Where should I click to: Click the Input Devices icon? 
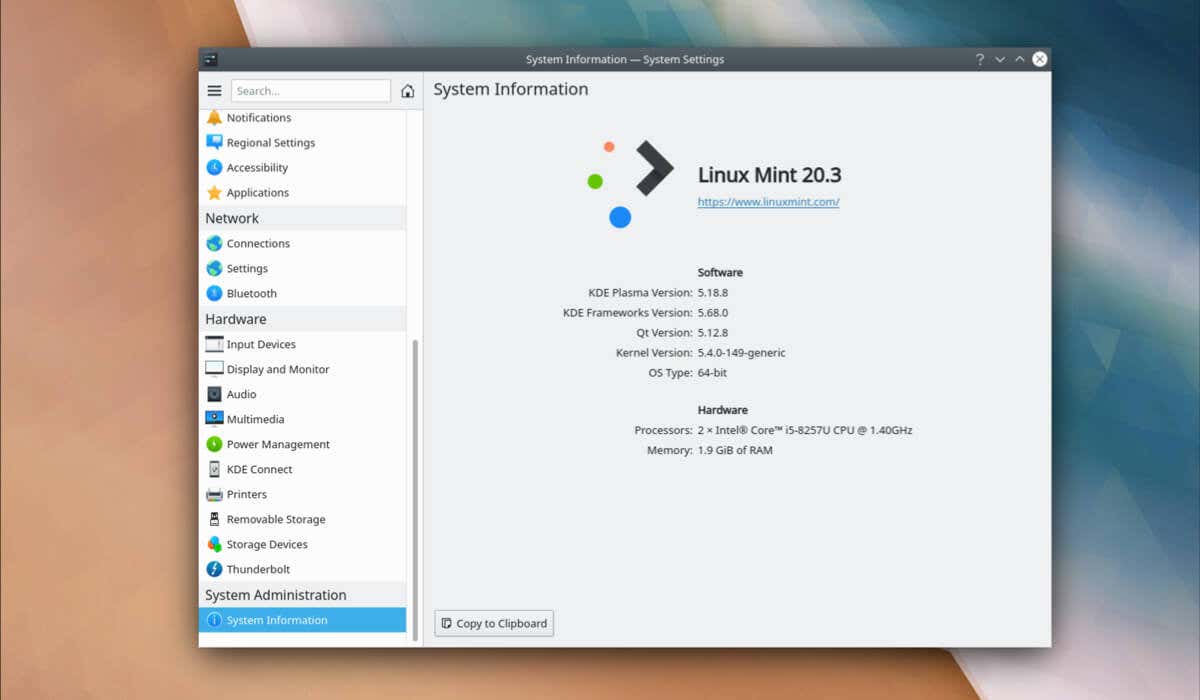coord(214,344)
